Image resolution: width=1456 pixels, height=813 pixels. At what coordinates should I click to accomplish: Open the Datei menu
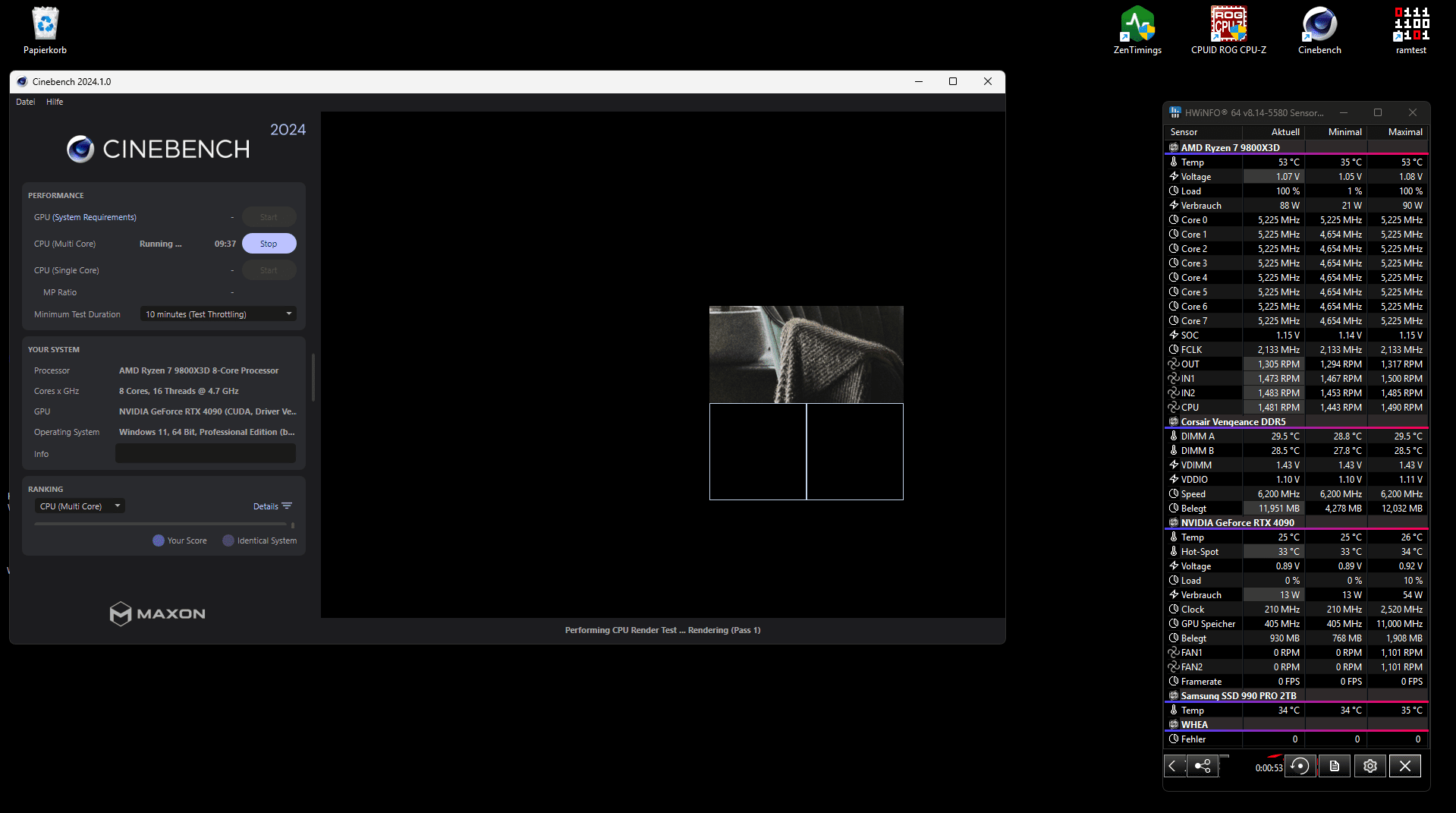(x=26, y=102)
